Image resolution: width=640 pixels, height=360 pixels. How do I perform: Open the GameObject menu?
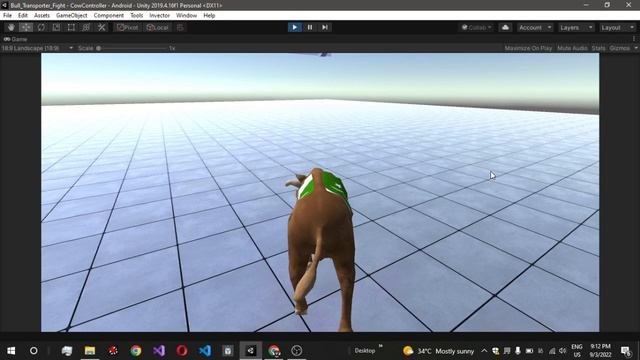(71, 16)
